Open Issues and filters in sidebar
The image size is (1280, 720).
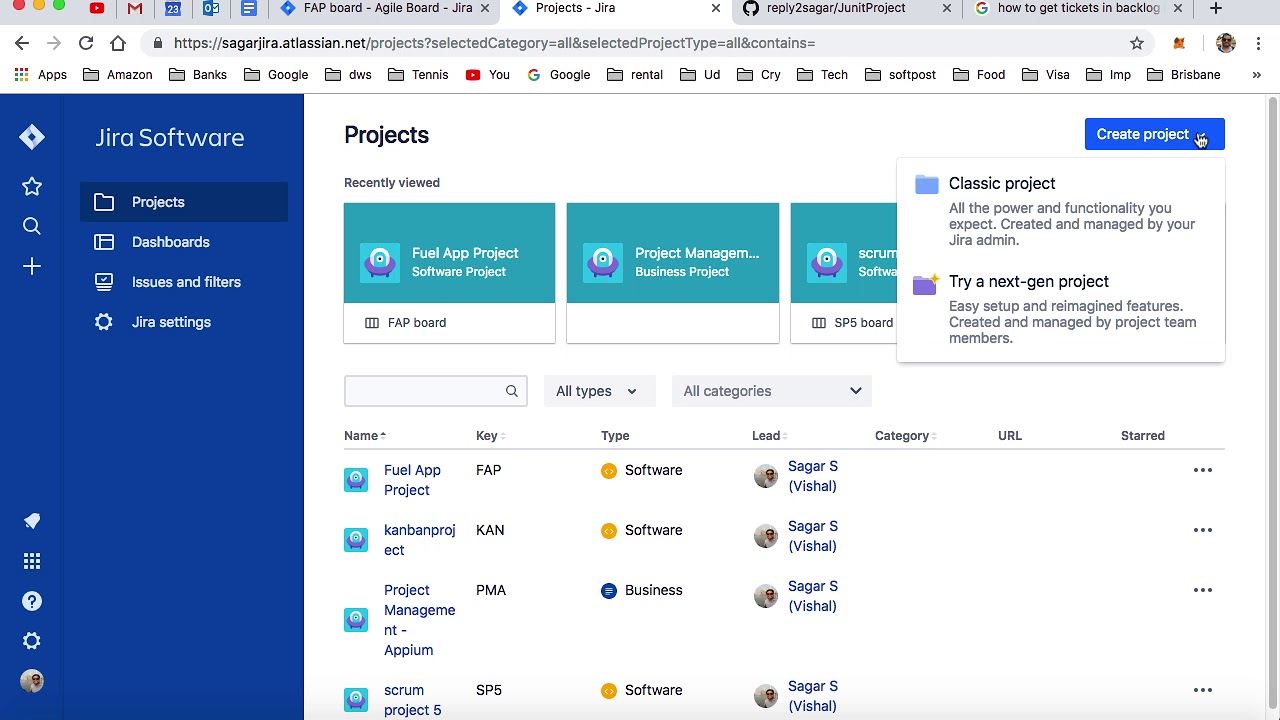[184, 282]
